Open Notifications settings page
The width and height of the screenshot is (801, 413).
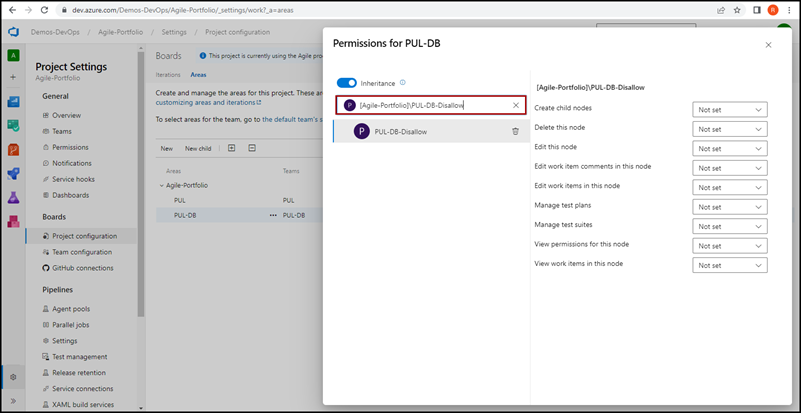pos(72,163)
